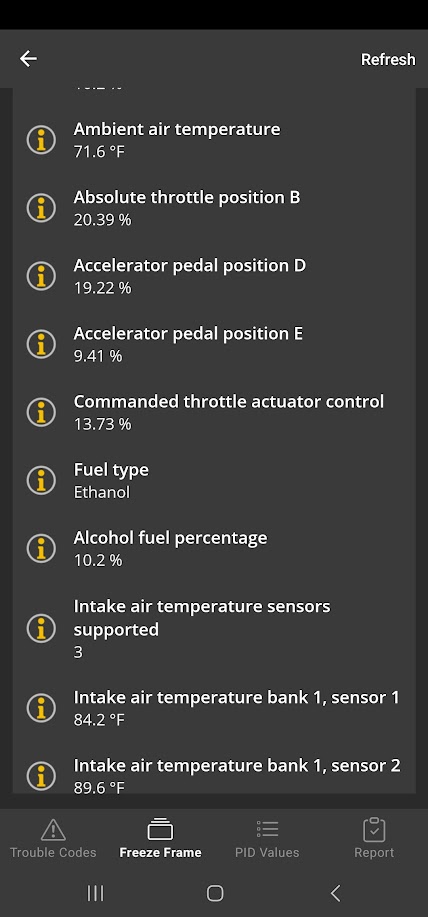Tap the Android system back chevron
428x917 pixels.
[335, 893]
